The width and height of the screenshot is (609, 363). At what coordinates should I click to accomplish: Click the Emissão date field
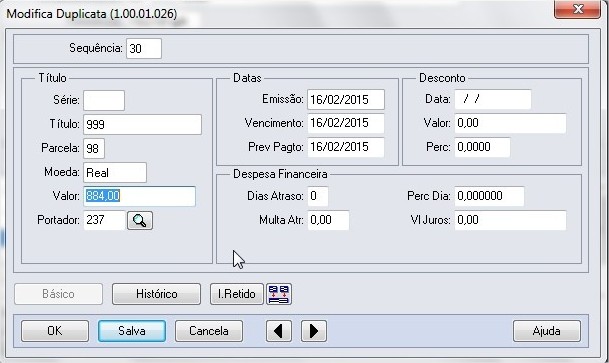click(x=346, y=99)
